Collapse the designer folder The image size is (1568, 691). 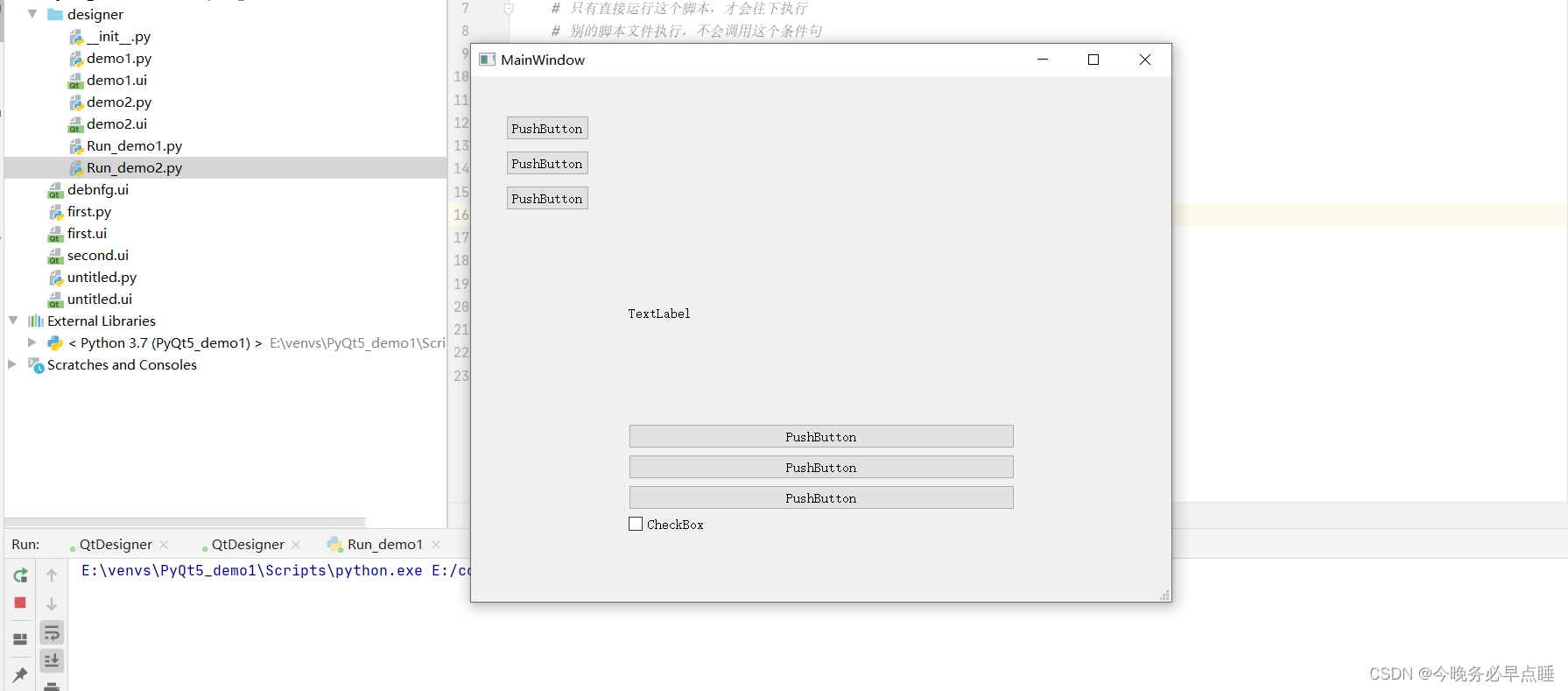32,14
